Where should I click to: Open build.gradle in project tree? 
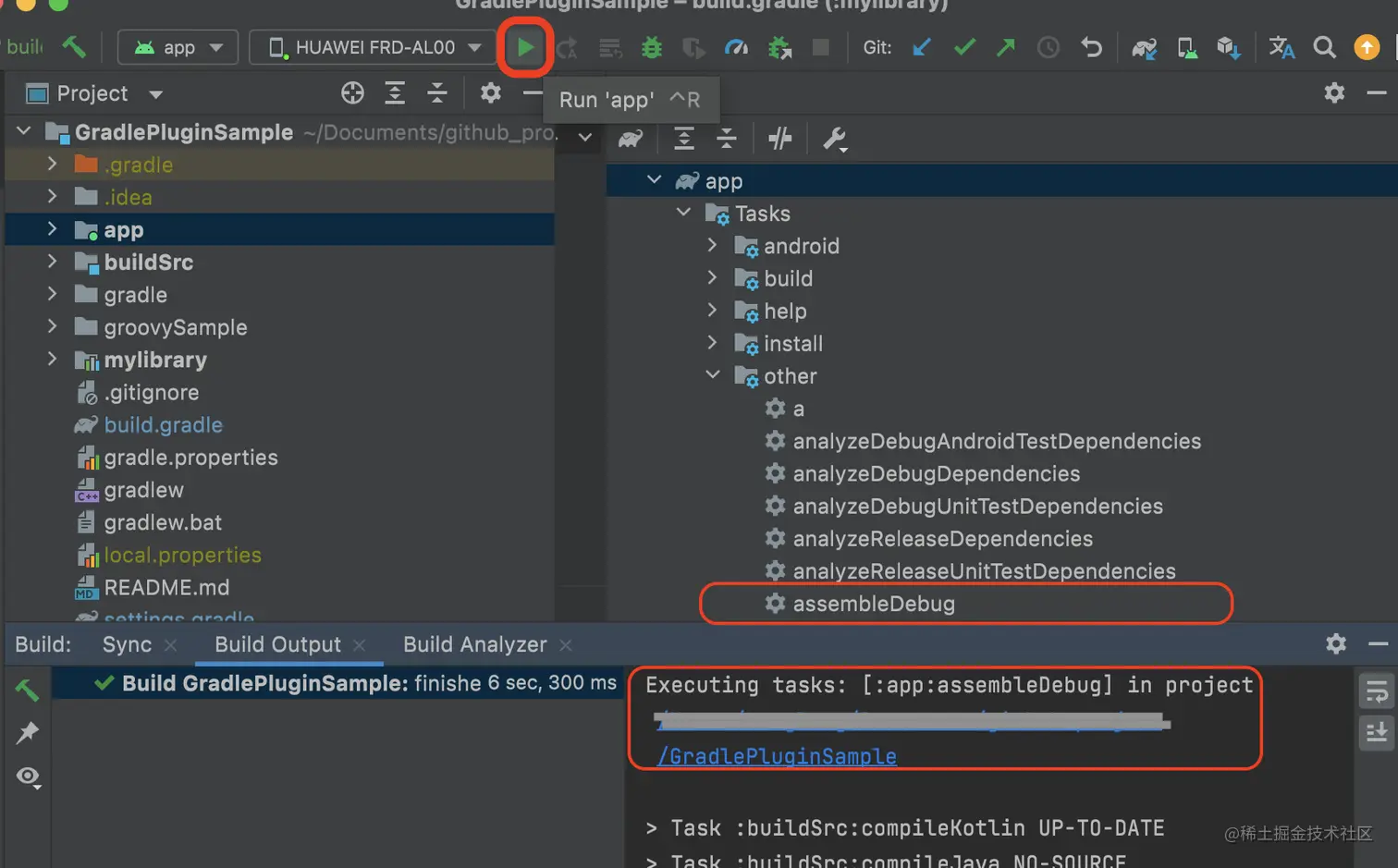[x=163, y=424]
